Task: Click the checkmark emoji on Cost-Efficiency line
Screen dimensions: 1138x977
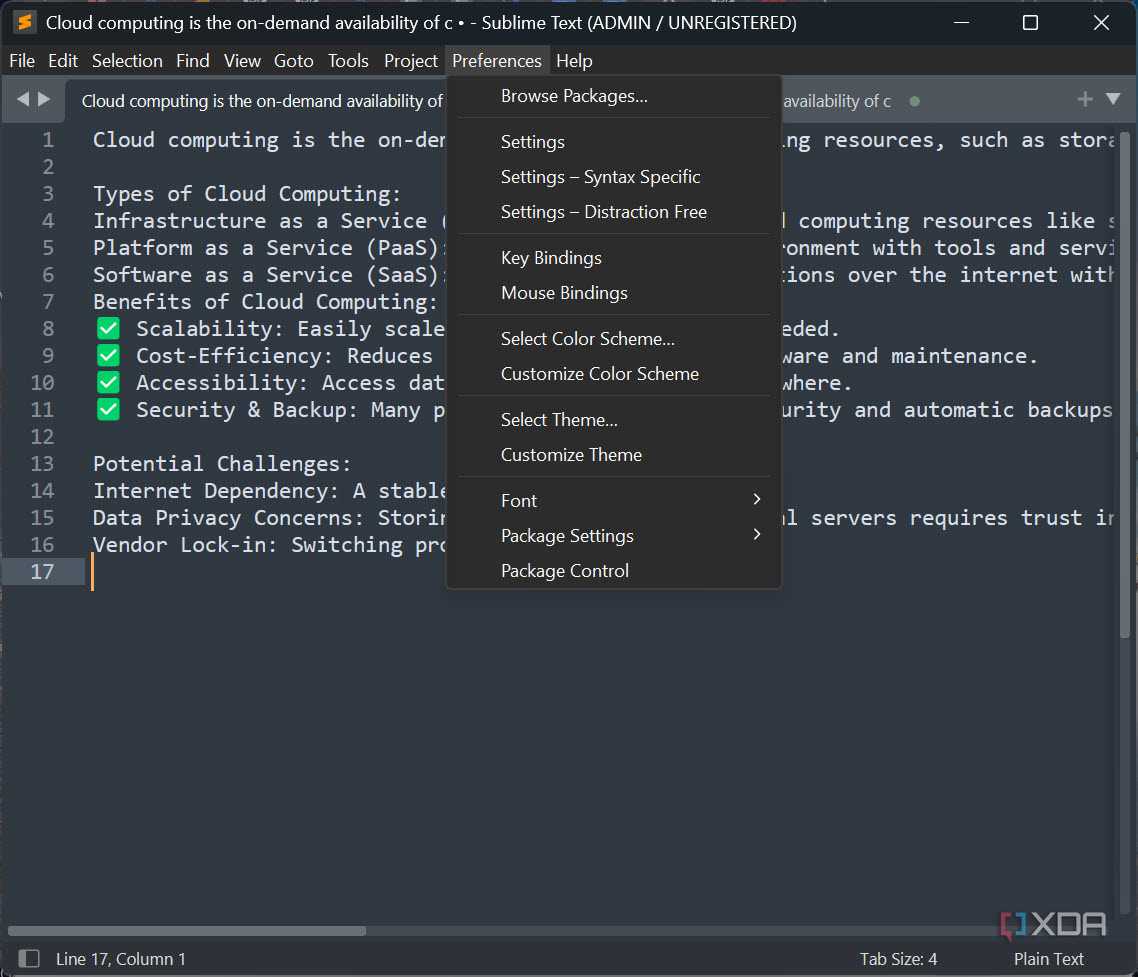Action: [108, 356]
